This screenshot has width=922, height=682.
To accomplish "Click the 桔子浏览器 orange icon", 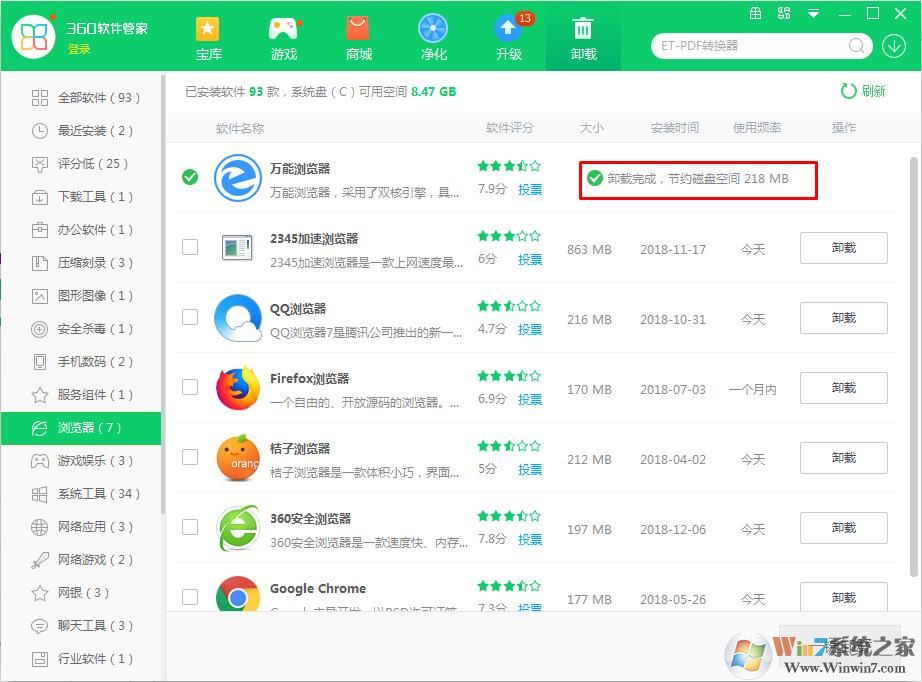I will point(238,457).
